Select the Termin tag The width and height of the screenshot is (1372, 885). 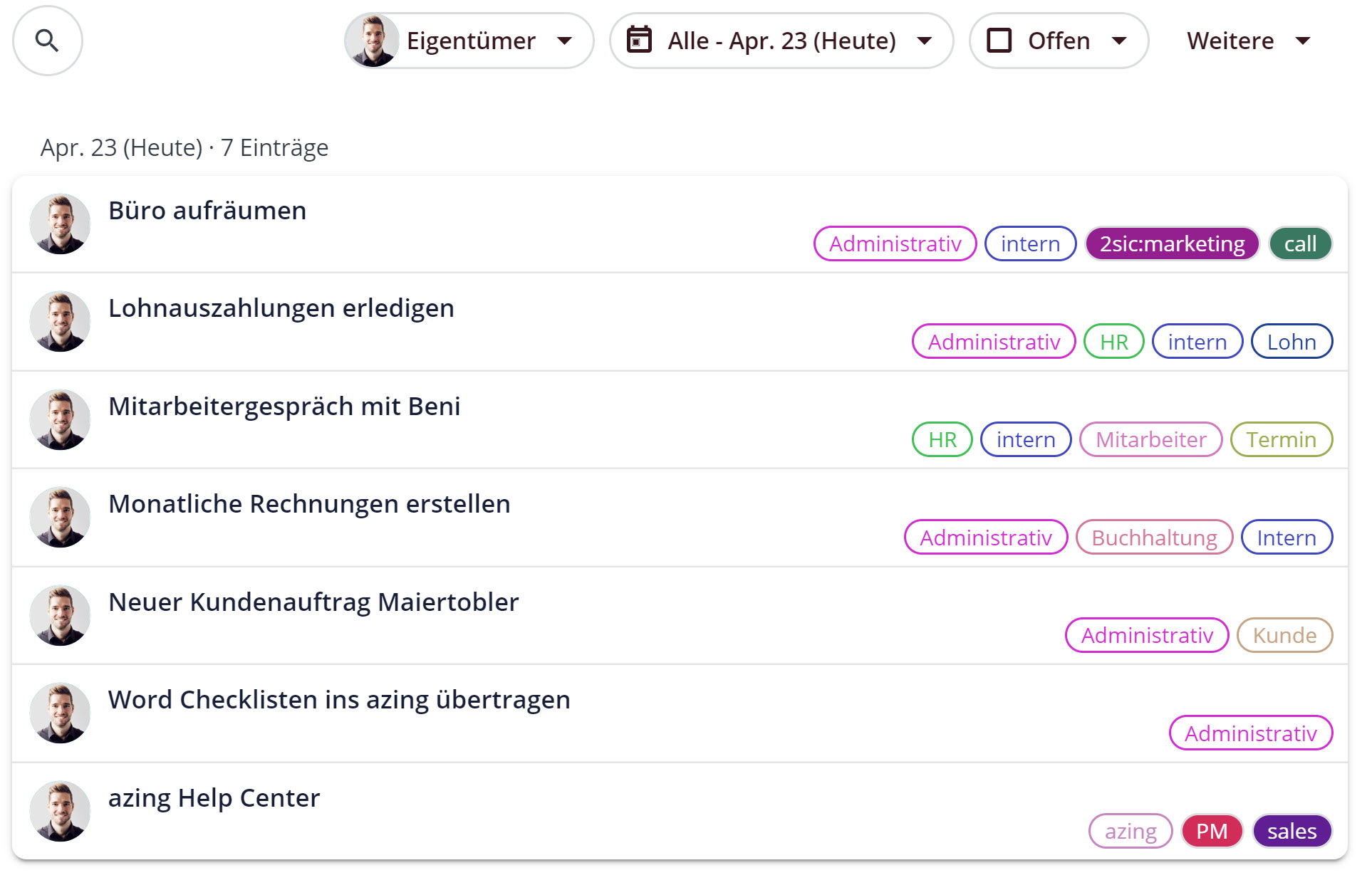(1281, 440)
